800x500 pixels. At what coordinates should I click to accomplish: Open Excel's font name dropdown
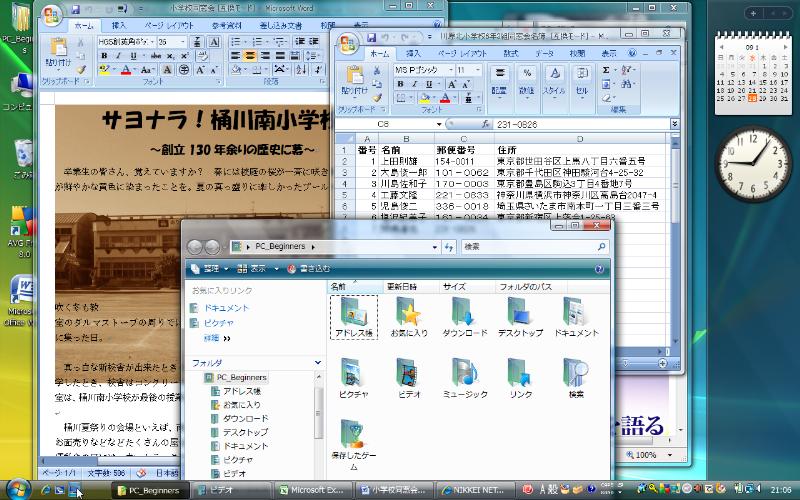pos(451,70)
